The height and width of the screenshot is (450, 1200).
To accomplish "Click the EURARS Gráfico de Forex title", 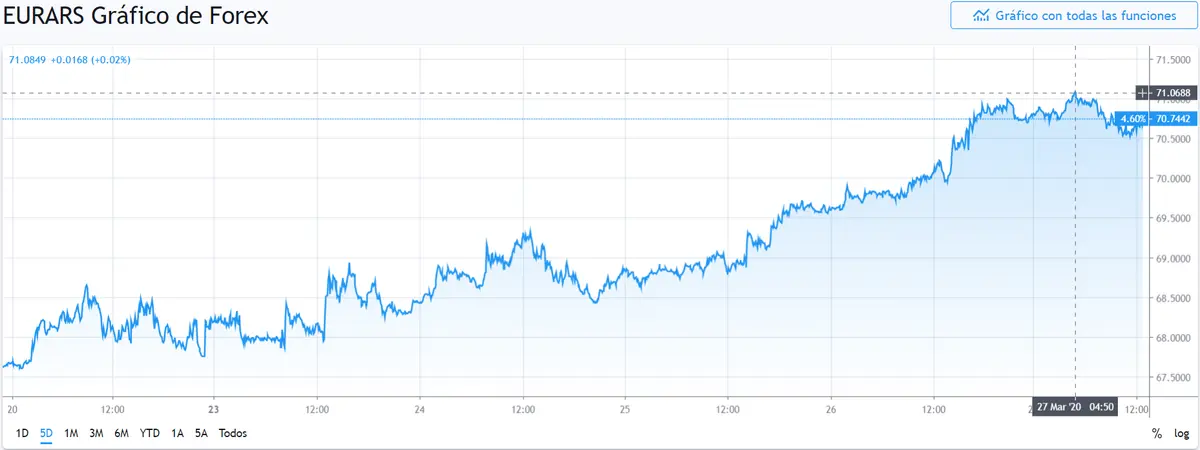I will click(x=136, y=17).
